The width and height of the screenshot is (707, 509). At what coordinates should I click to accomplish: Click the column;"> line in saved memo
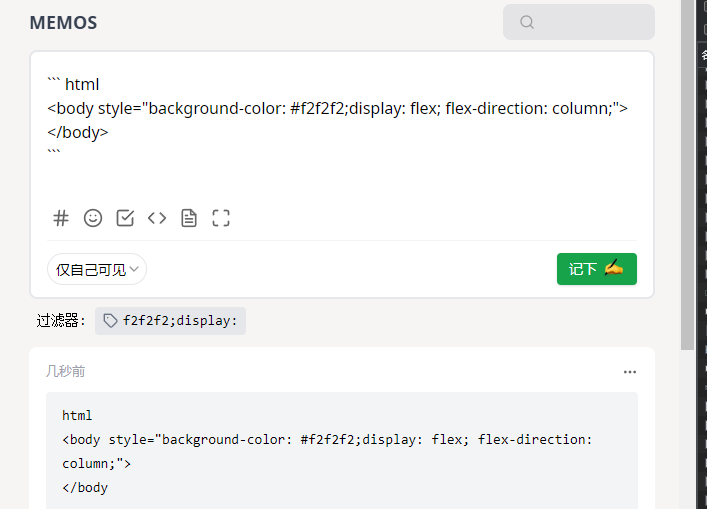[x=96, y=464]
